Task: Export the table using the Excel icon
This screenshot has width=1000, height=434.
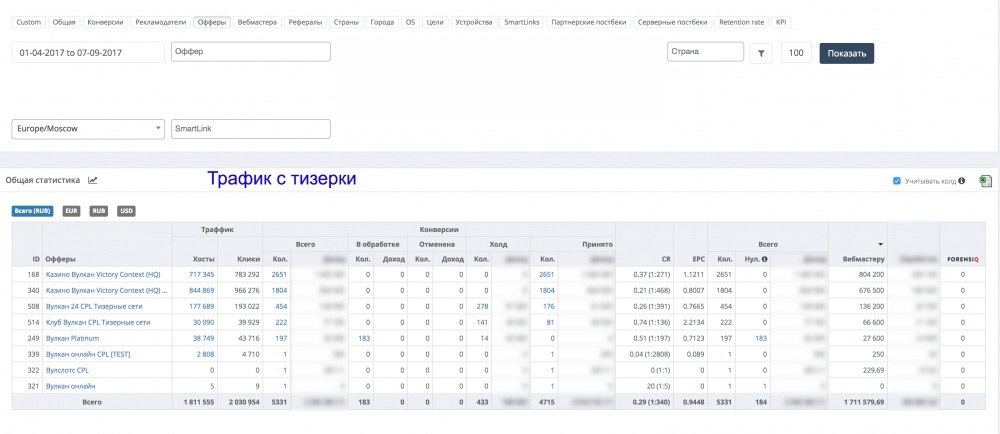Action: [986, 182]
